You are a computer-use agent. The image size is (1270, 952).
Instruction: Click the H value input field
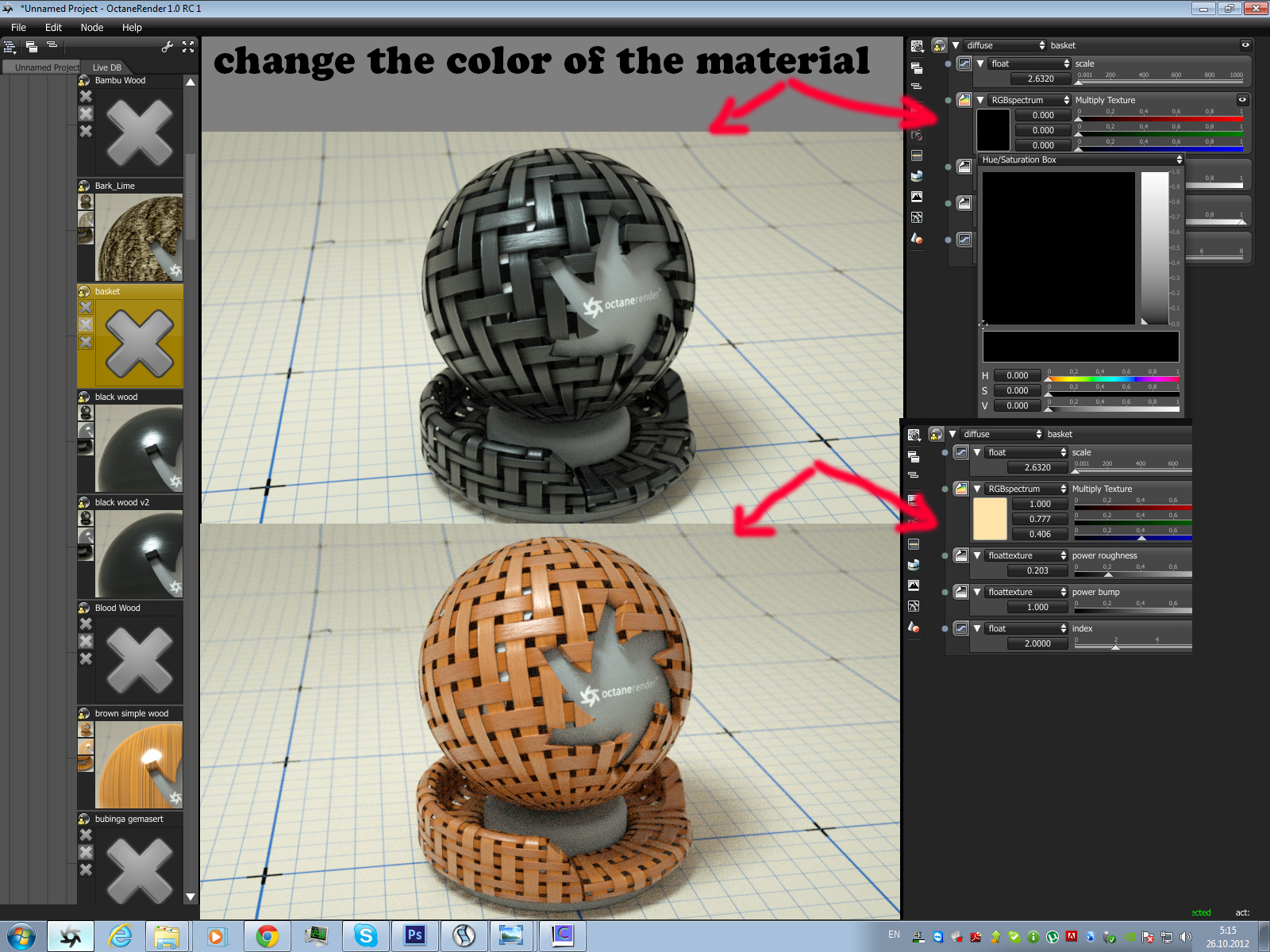click(1018, 375)
